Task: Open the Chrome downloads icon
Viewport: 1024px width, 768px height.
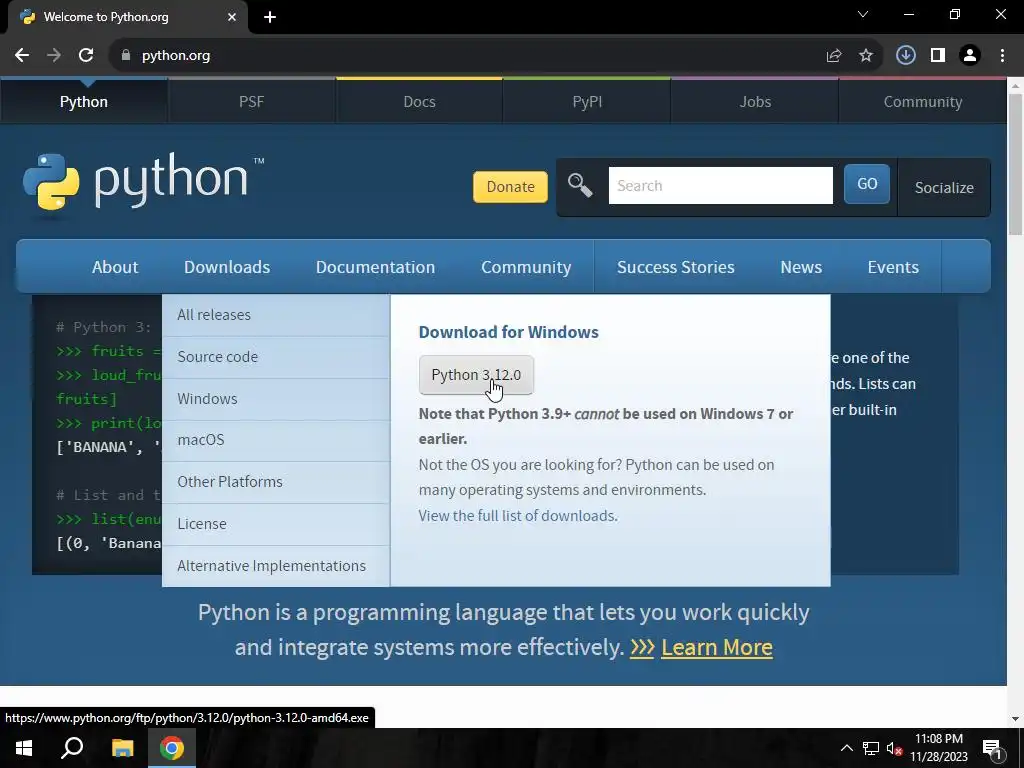Action: click(x=905, y=56)
